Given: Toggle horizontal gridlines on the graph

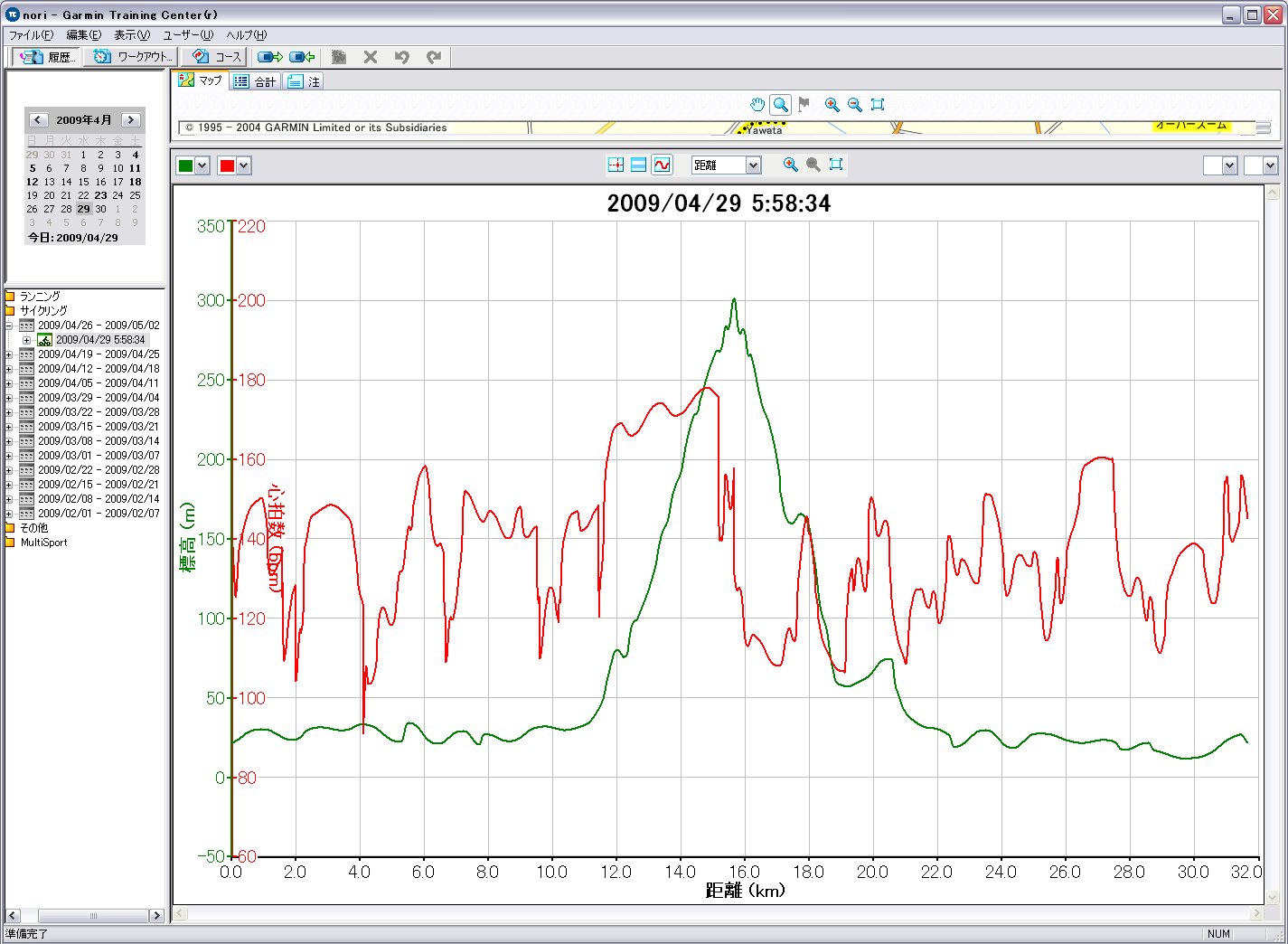Looking at the screenshot, I should click(638, 165).
